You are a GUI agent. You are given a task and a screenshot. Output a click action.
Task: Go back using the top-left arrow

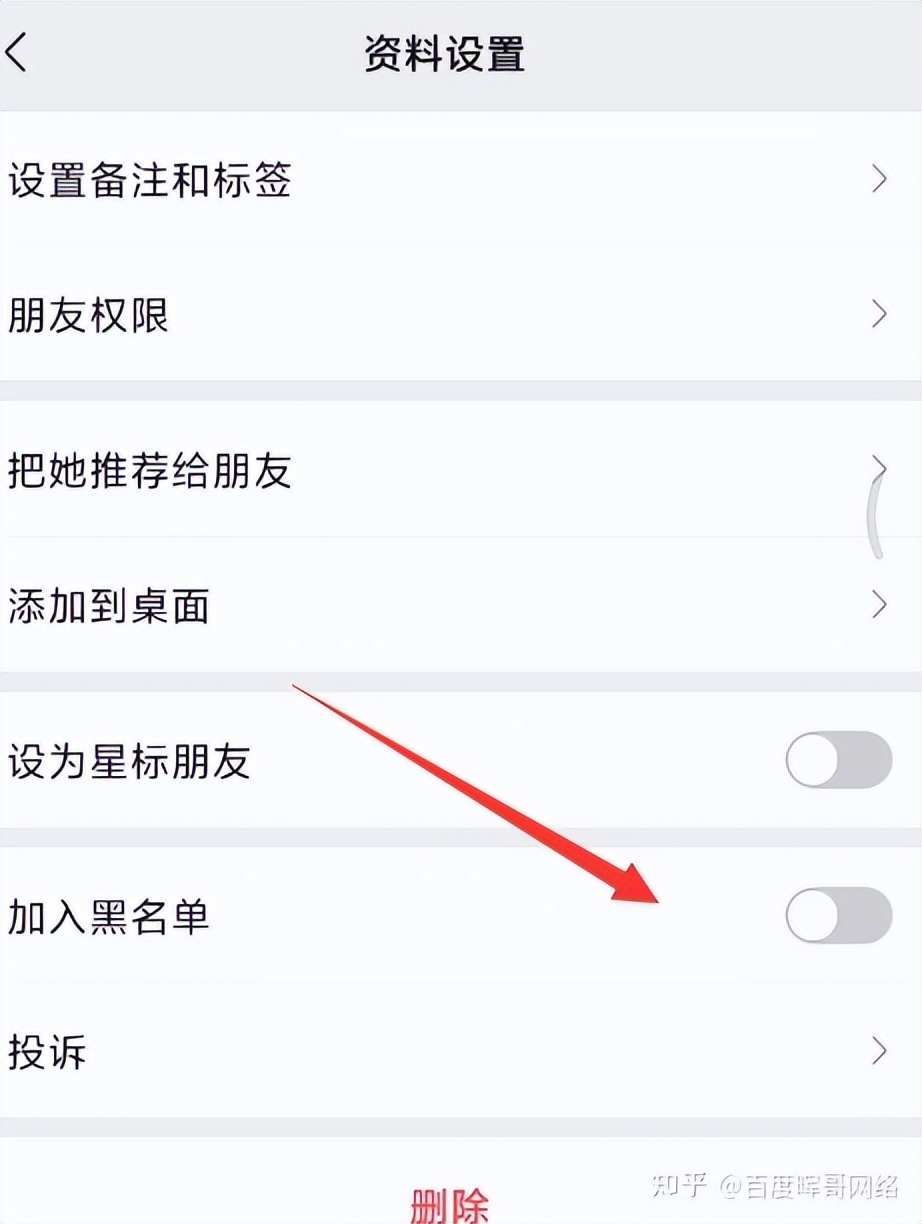tap(16, 53)
